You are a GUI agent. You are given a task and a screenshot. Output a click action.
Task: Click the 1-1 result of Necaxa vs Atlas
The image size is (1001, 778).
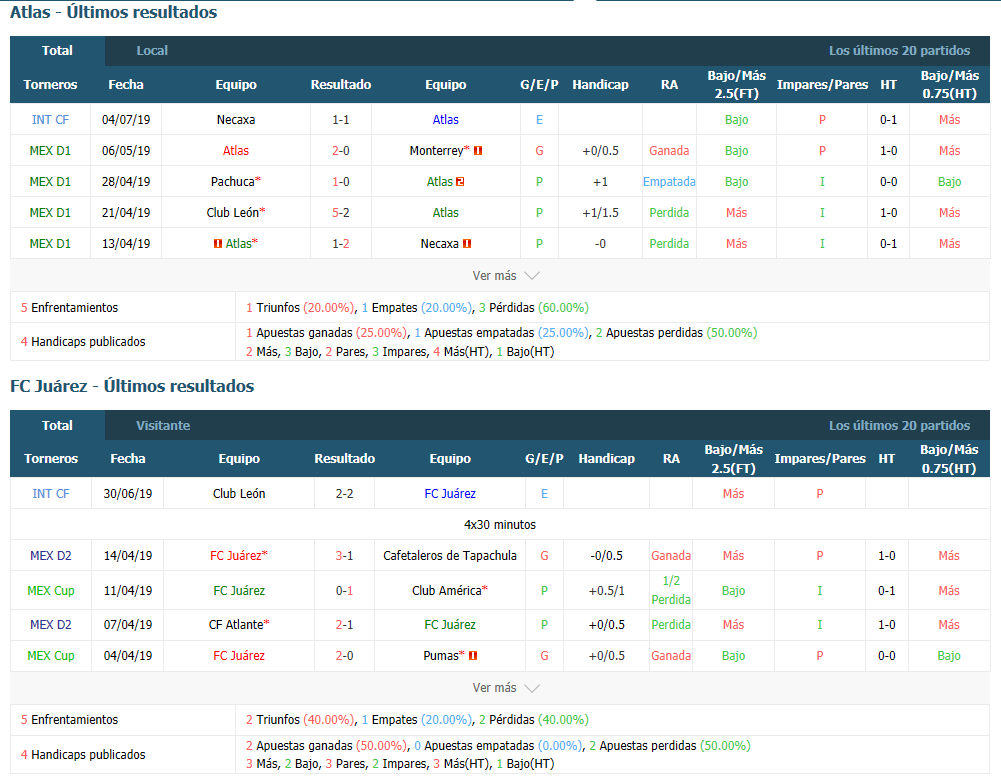(x=341, y=120)
